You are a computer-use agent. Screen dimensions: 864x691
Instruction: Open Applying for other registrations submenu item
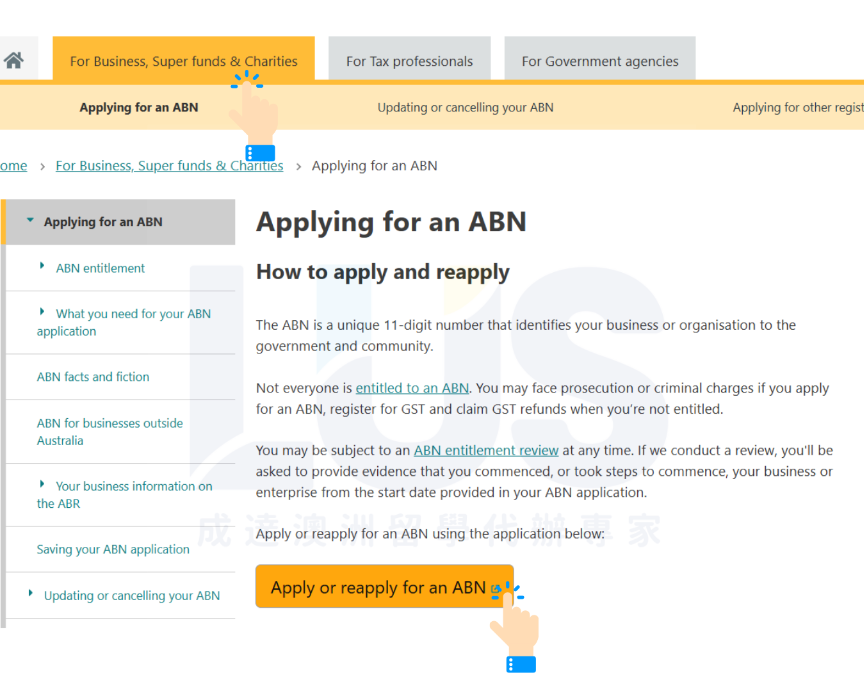797,107
